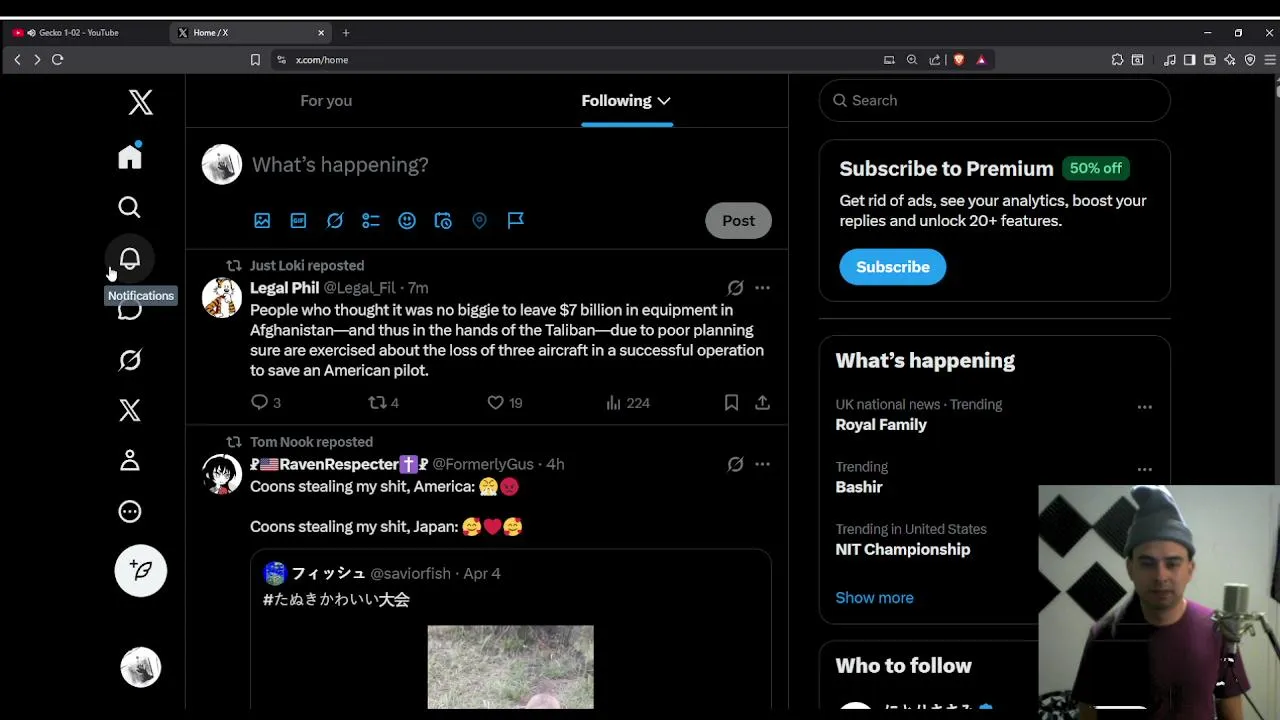Image resolution: width=1280 pixels, height=720 pixels.
Task: Open the browser hamburger menu
Action: [1270, 60]
